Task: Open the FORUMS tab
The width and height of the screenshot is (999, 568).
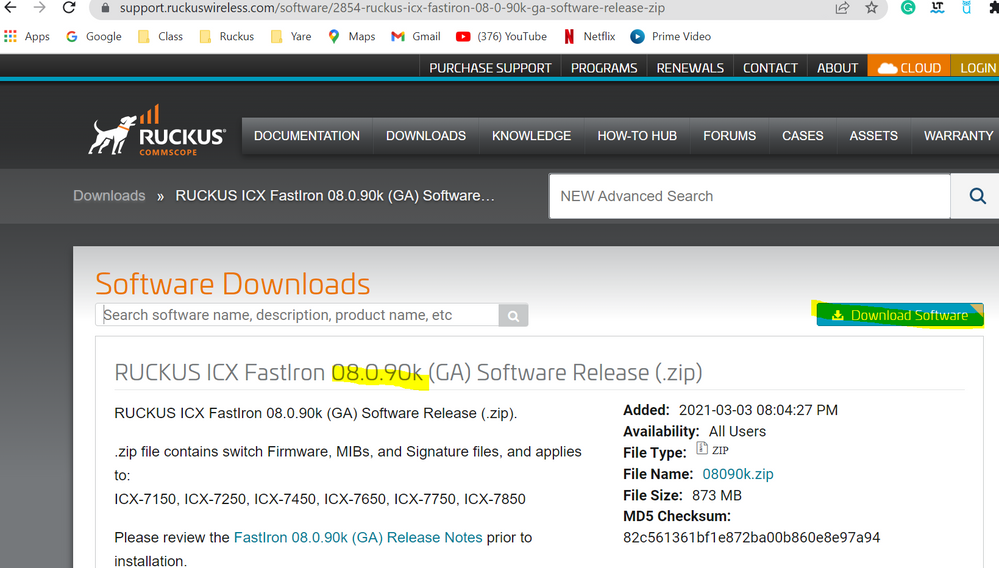Action: tap(729, 136)
